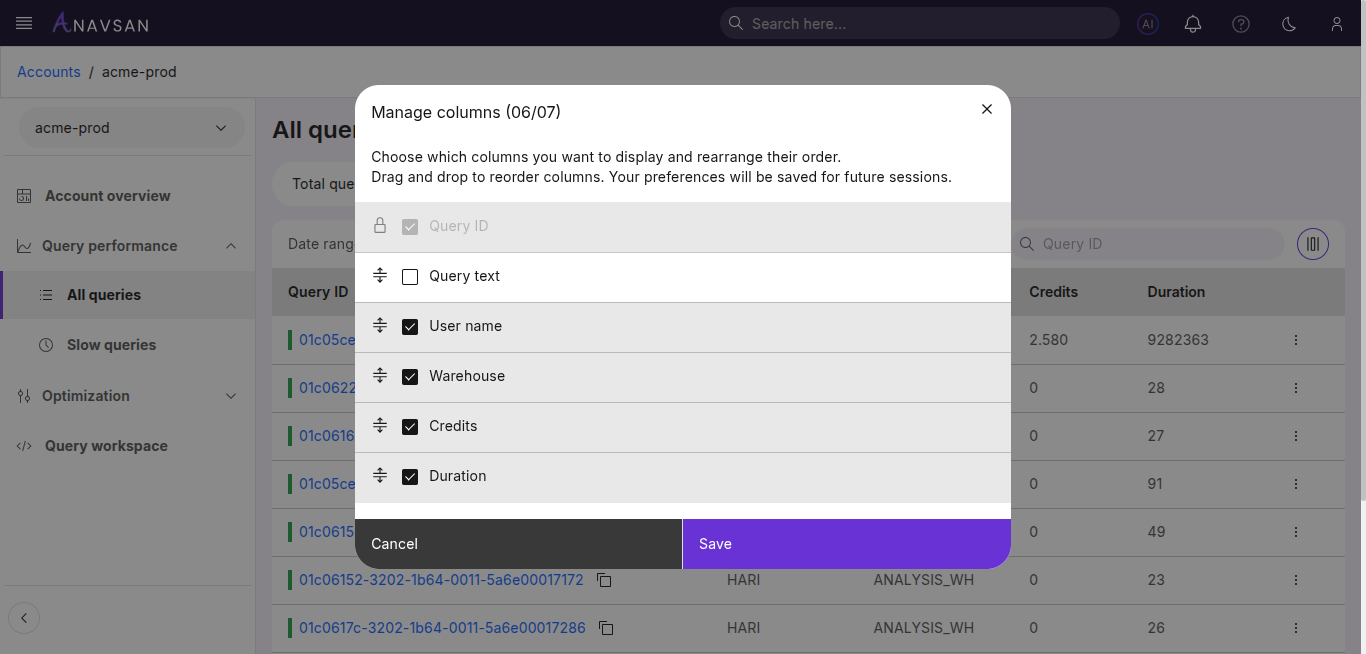Open the user profile icon
1366x654 pixels.
point(1337,24)
